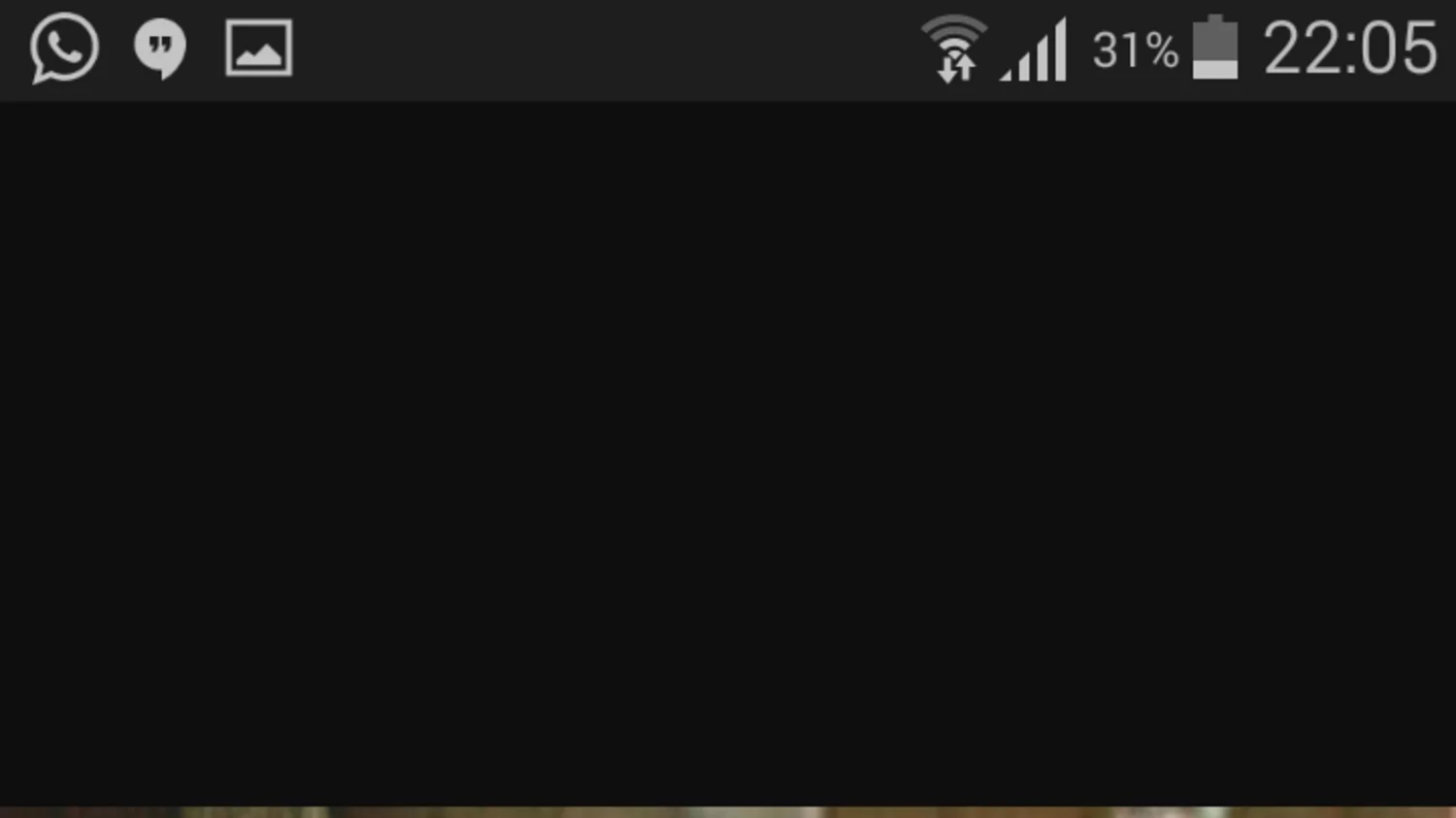
Task: Click the data activity arrows under Wi-Fi
Action: click(957, 66)
